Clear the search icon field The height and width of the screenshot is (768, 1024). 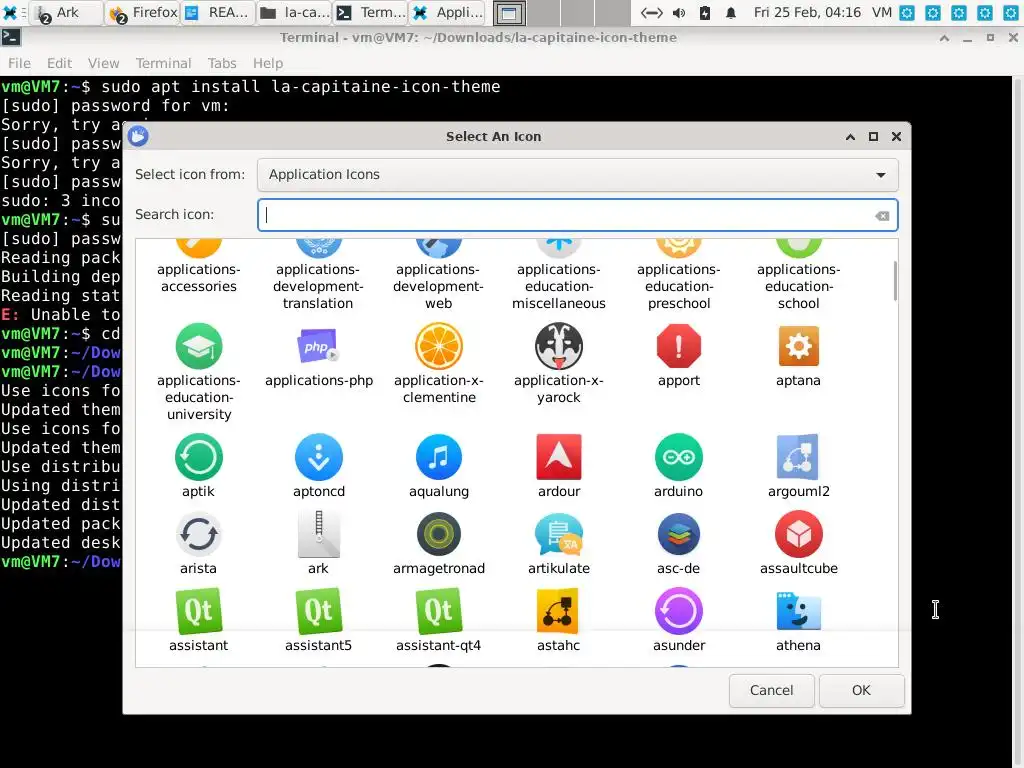(x=882, y=216)
